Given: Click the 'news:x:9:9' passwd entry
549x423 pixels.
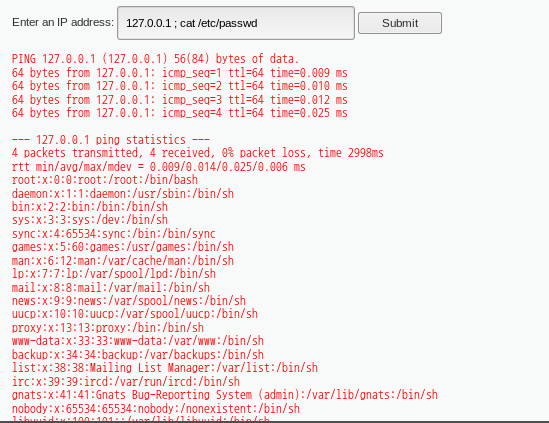Looking at the screenshot, I should click(x=128, y=301).
